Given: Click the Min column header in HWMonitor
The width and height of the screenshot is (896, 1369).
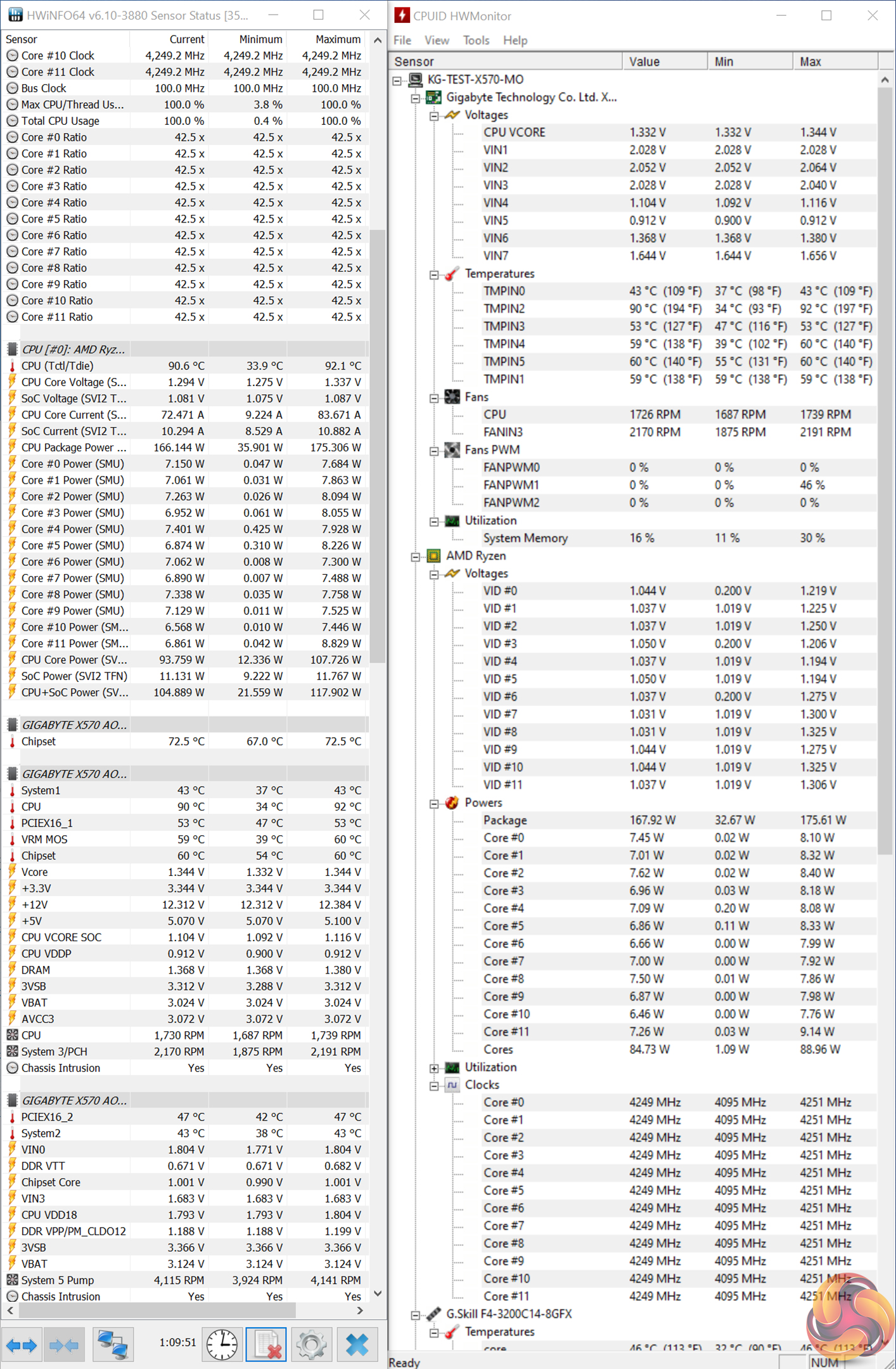Looking at the screenshot, I should pyautogui.click(x=750, y=61).
